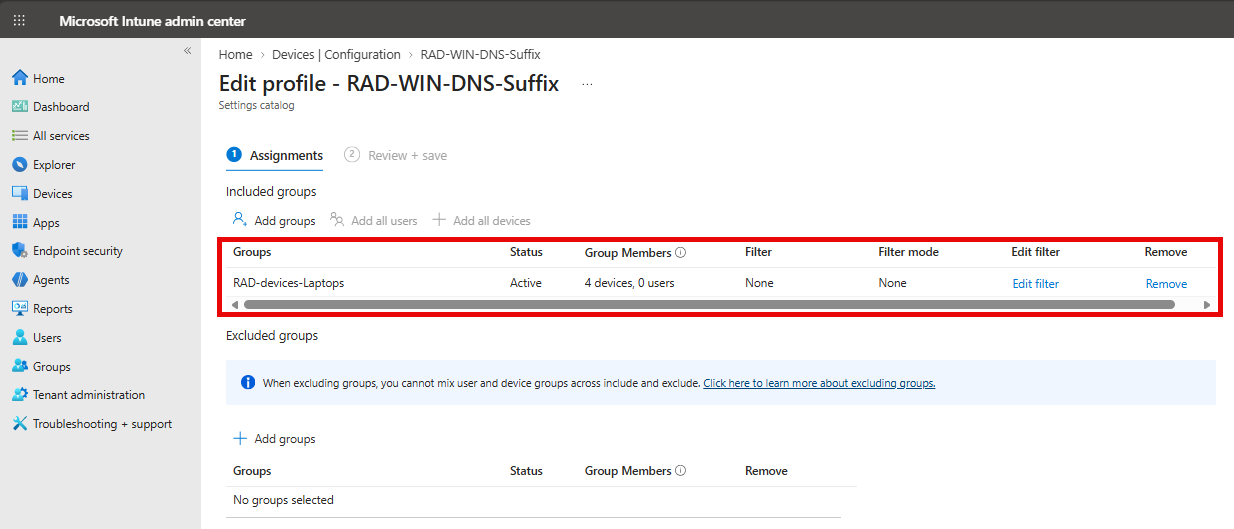Click Devices | Configuration breadcrumb
1234x529 pixels.
[x=336, y=55]
